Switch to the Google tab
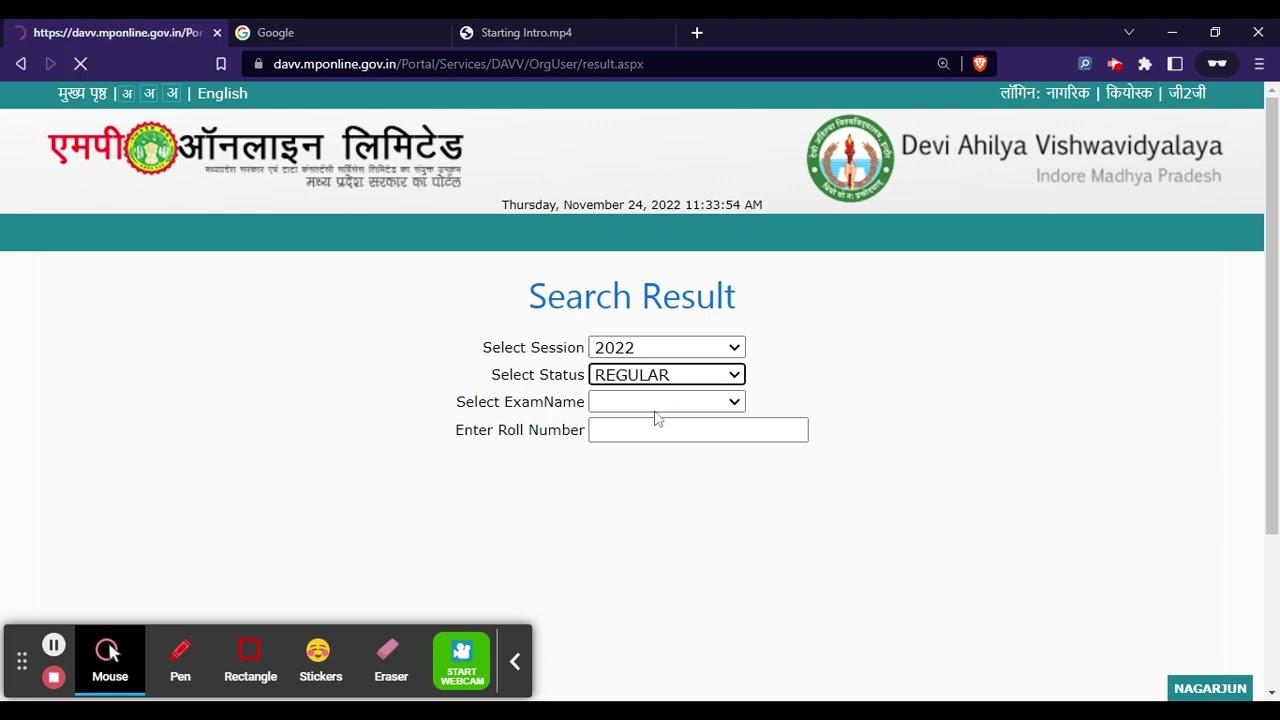 [x=340, y=32]
